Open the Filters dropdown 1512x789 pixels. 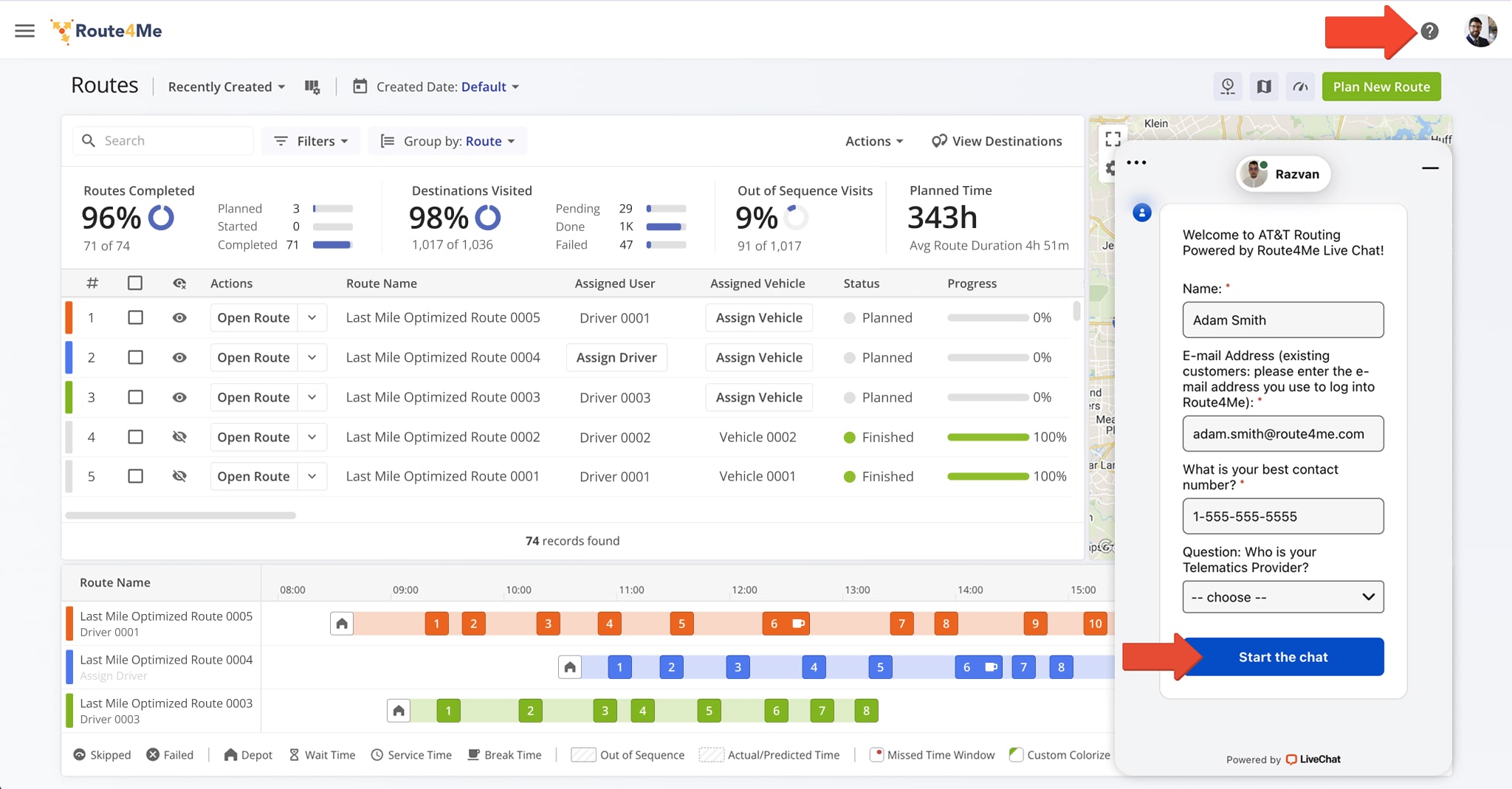click(x=311, y=141)
